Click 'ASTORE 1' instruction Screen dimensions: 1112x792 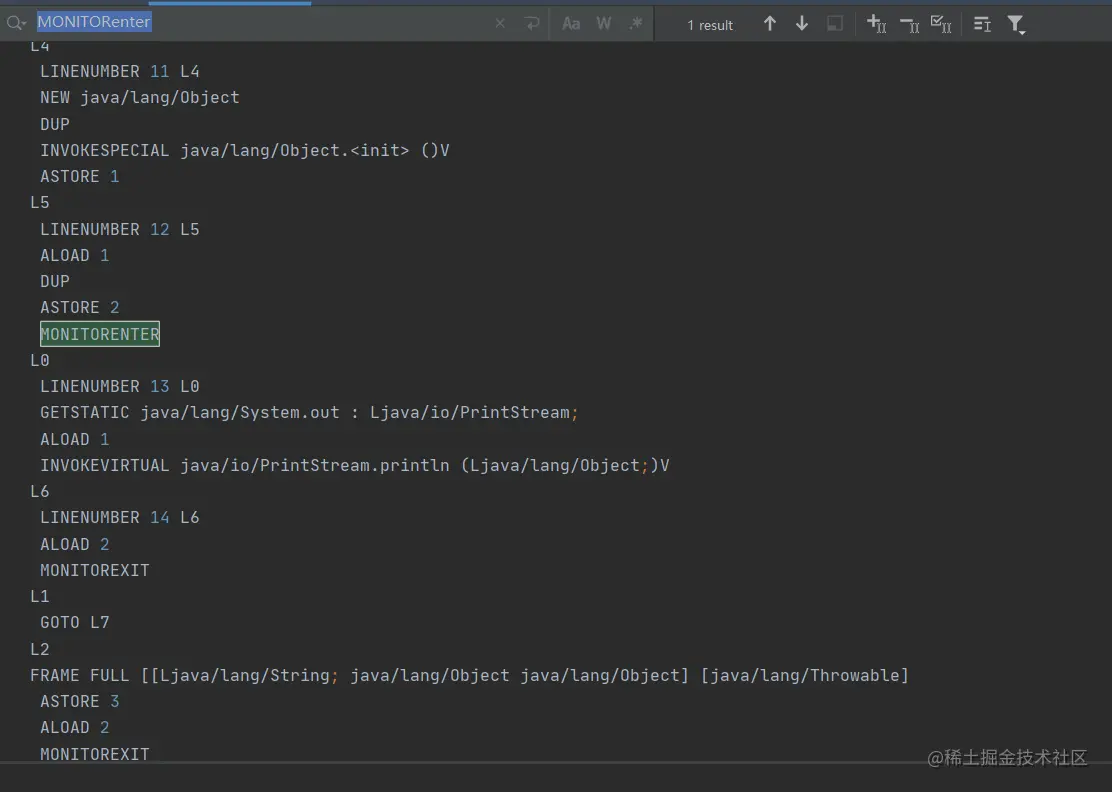click(79, 176)
